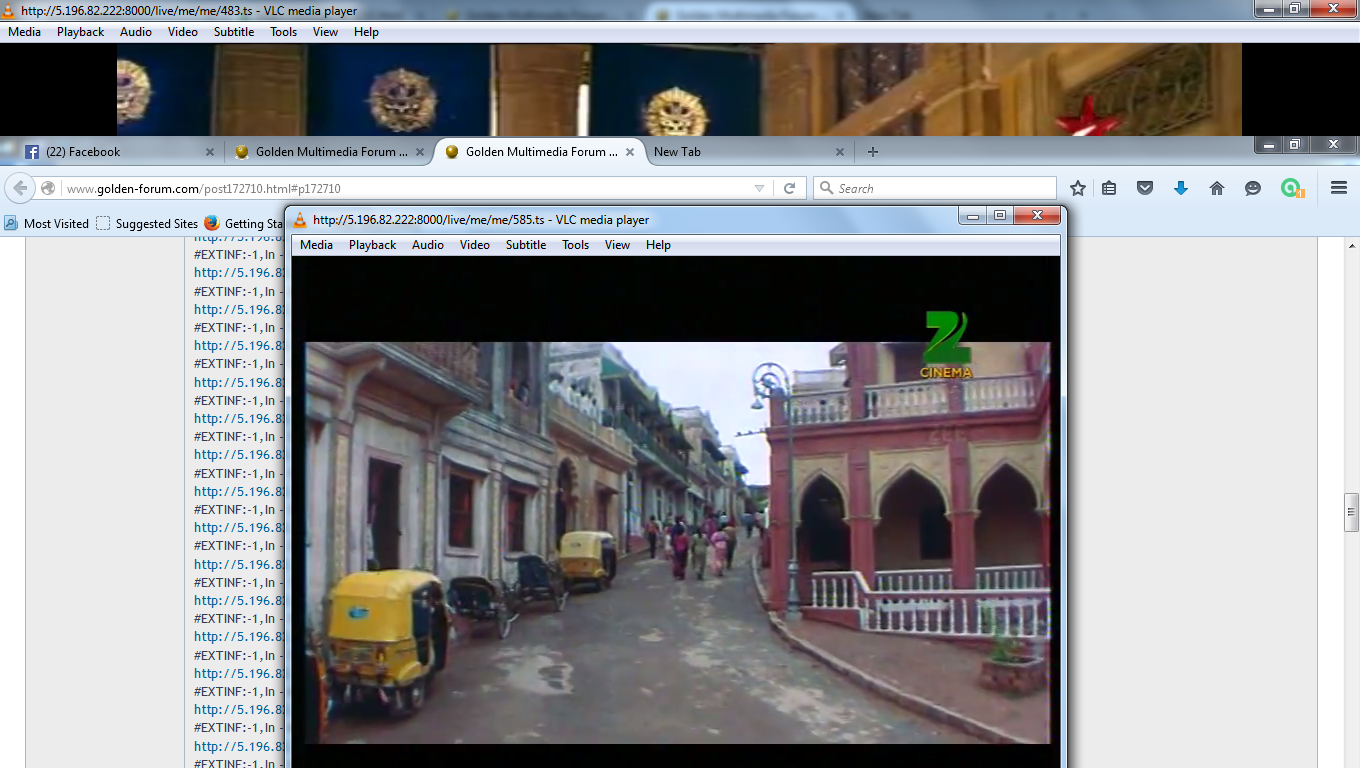
Task: Click the Firefox page vertical scrollbar thumb
Action: (1352, 512)
